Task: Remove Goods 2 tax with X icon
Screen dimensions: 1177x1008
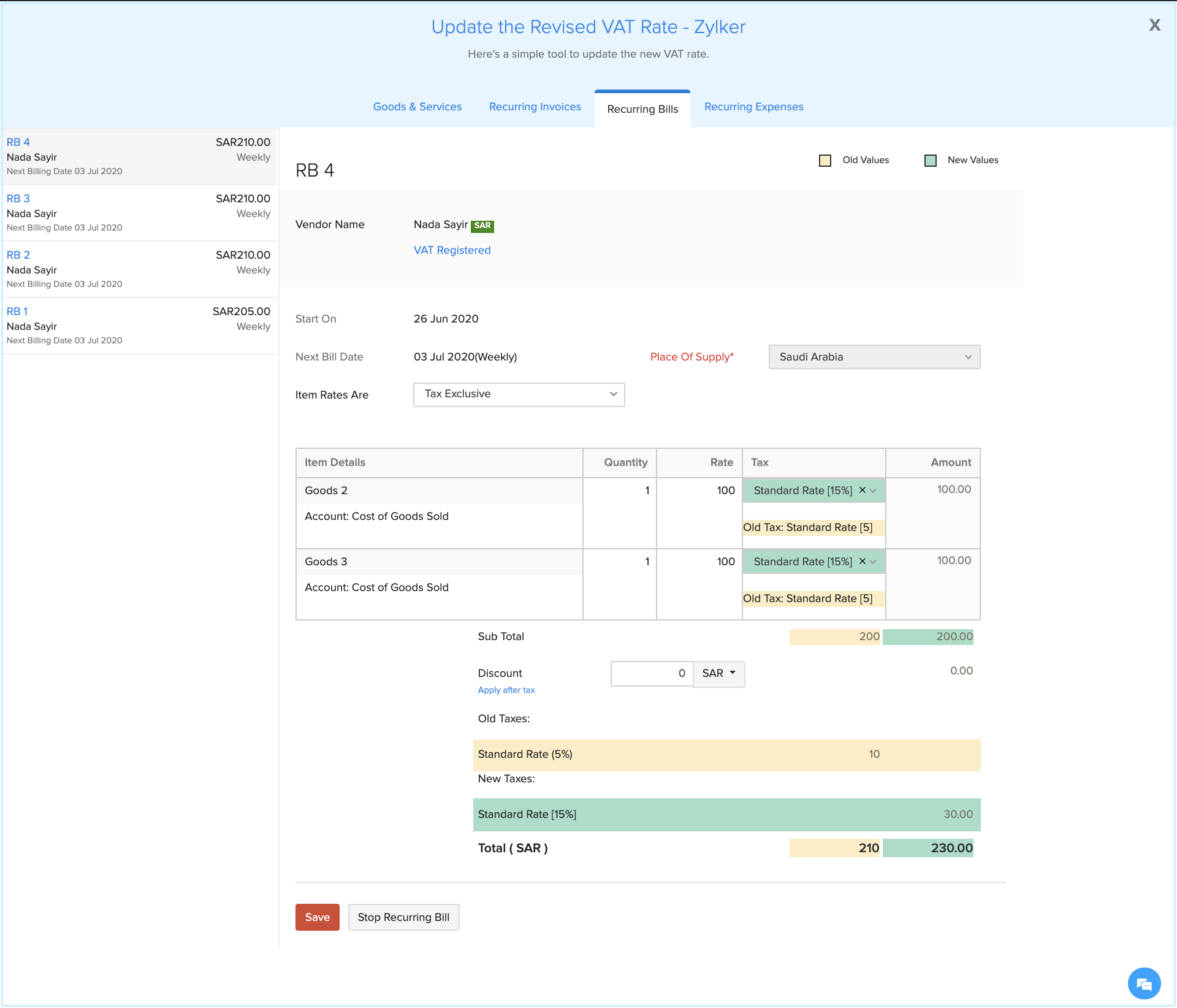Action: tap(862, 491)
